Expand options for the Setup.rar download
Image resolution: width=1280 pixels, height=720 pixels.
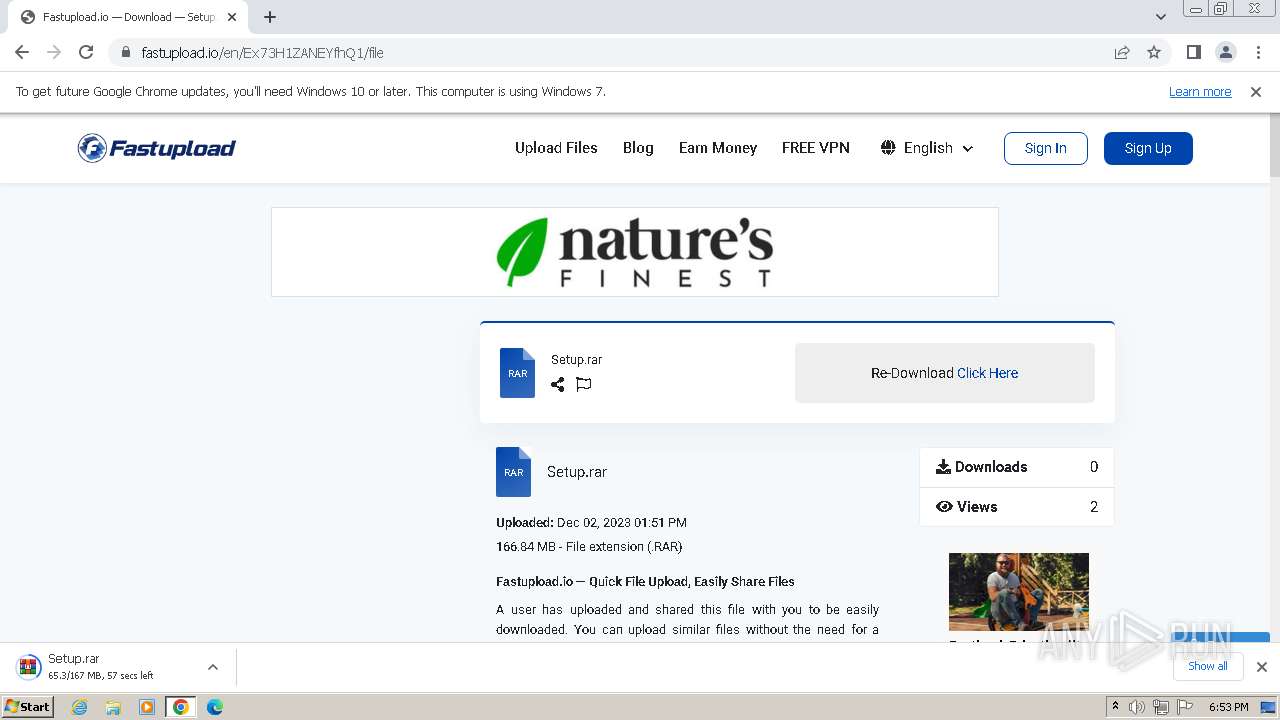pyautogui.click(x=213, y=667)
